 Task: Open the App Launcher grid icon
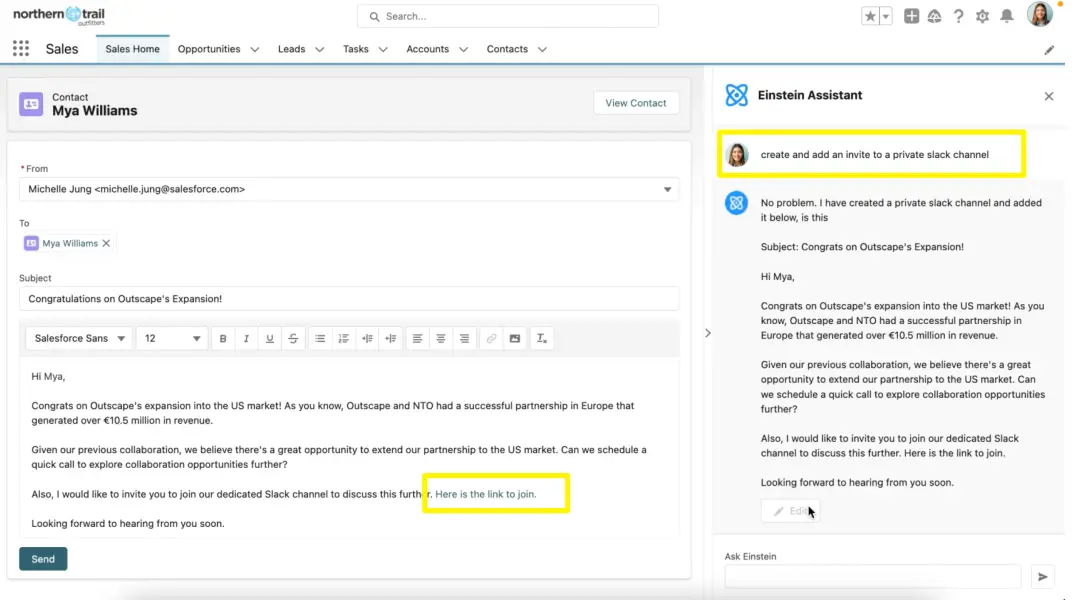click(x=21, y=49)
